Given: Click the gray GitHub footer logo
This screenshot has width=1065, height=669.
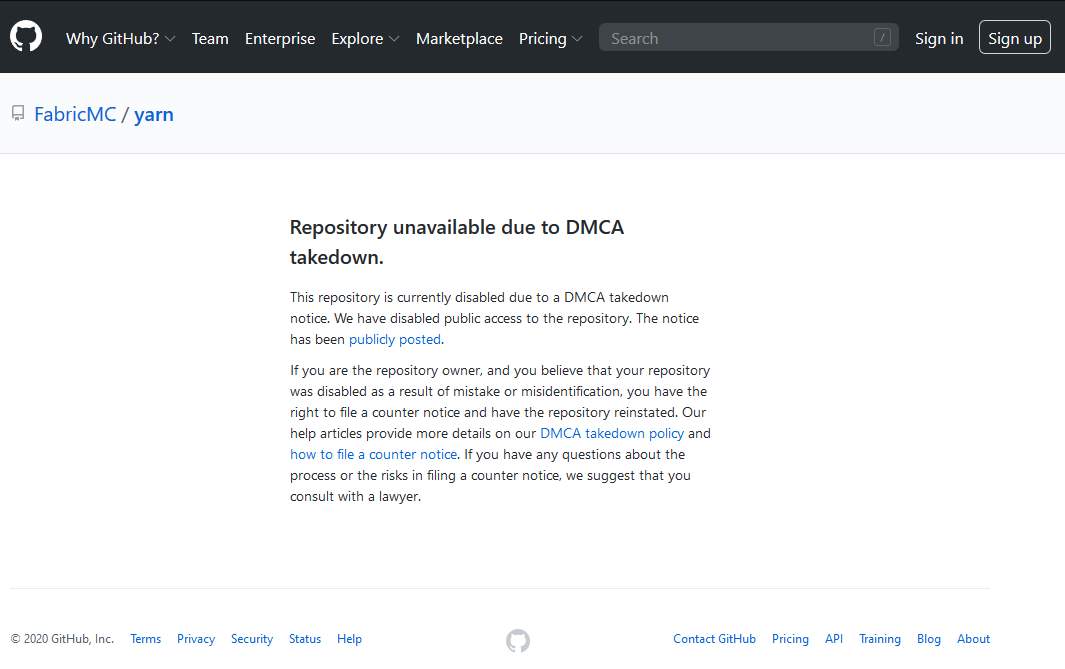Looking at the screenshot, I should (517, 640).
